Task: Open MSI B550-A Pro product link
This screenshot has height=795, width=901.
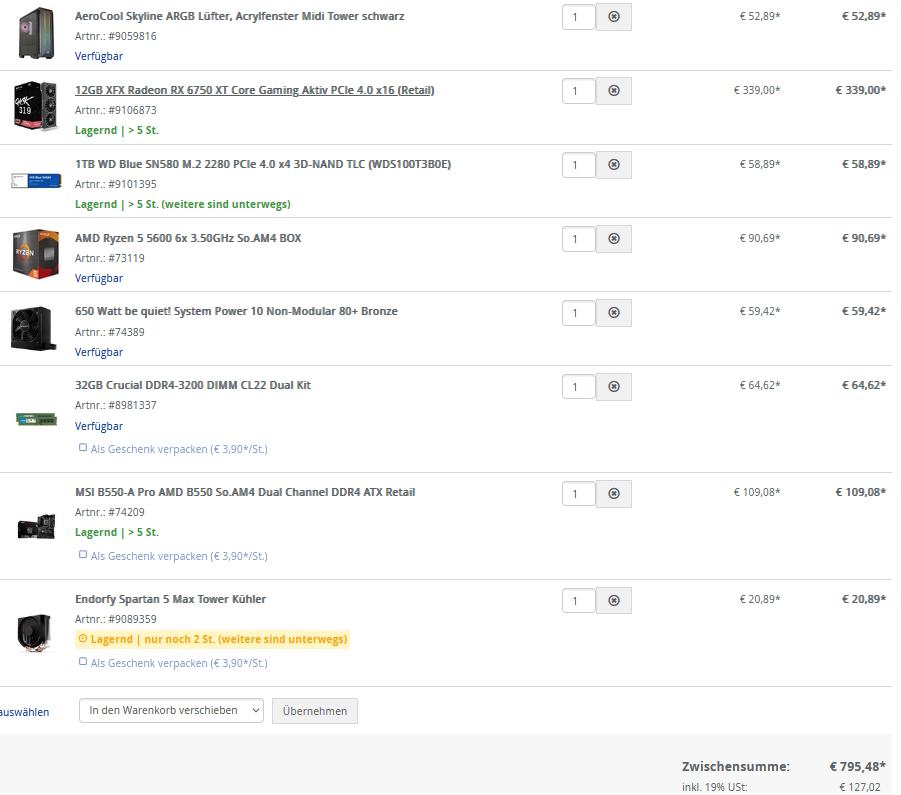Action: [x=245, y=492]
